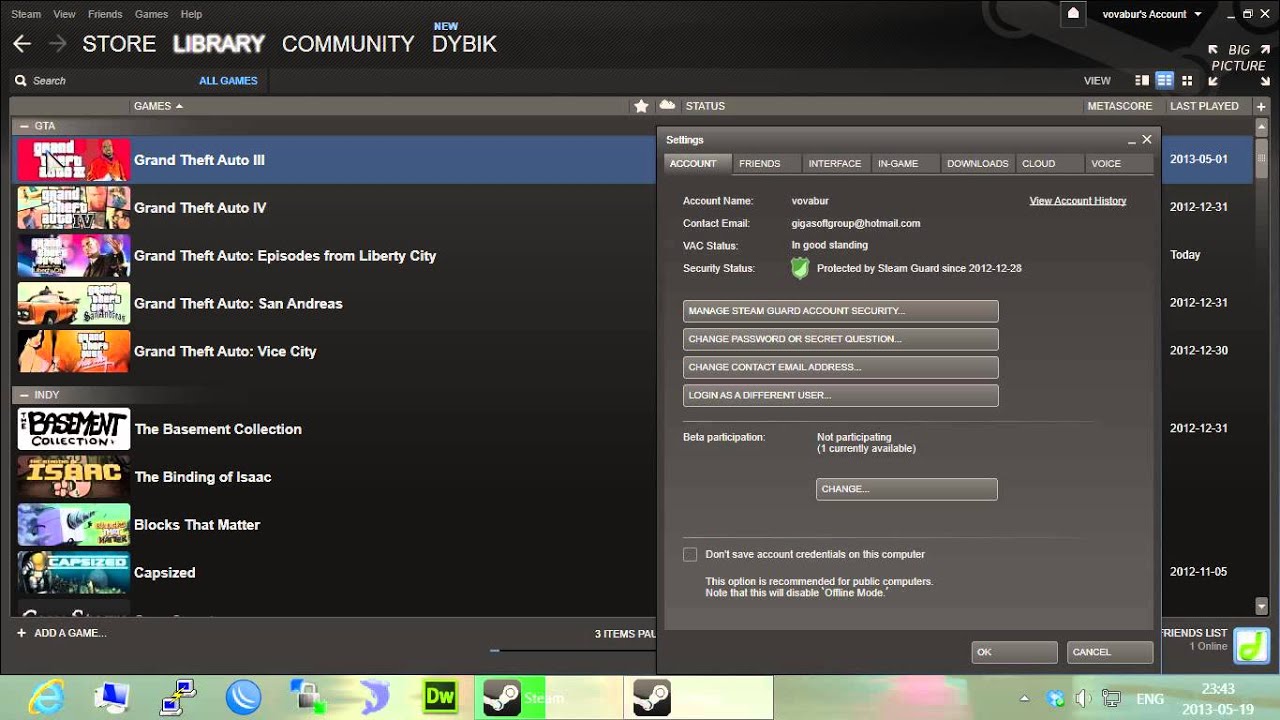Open vovabur's Account dropdown
The image size is (1280, 720).
(1151, 14)
